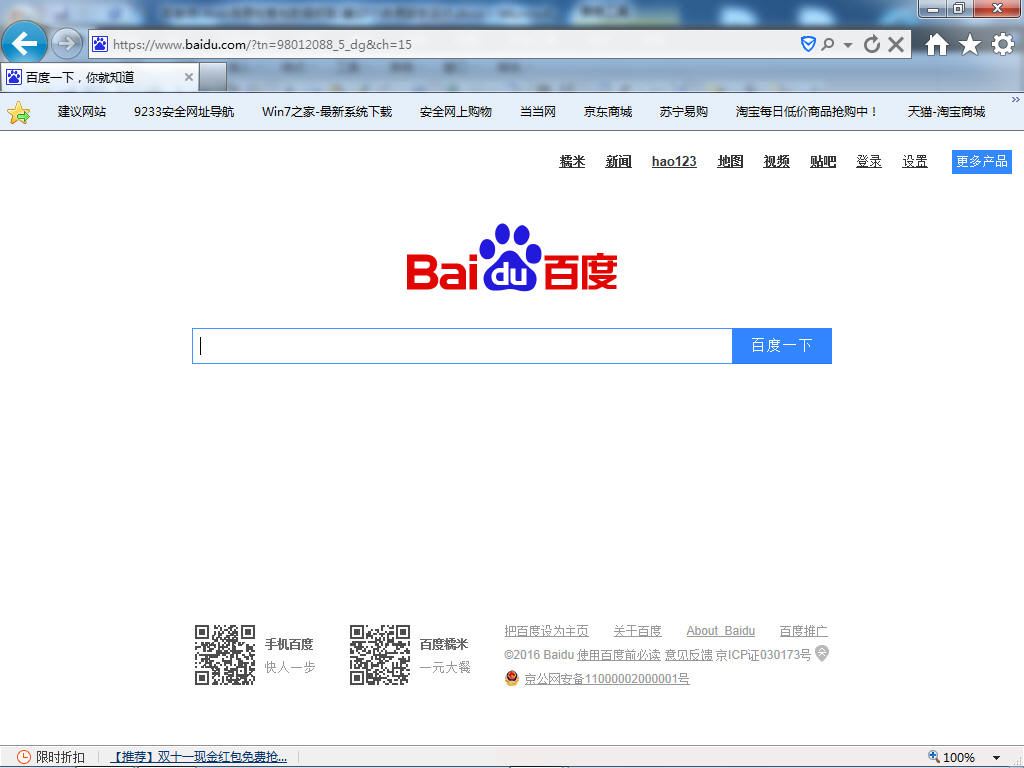Click the 设置 settings link
The height and width of the screenshot is (768, 1024).
[x=915, y=161]
